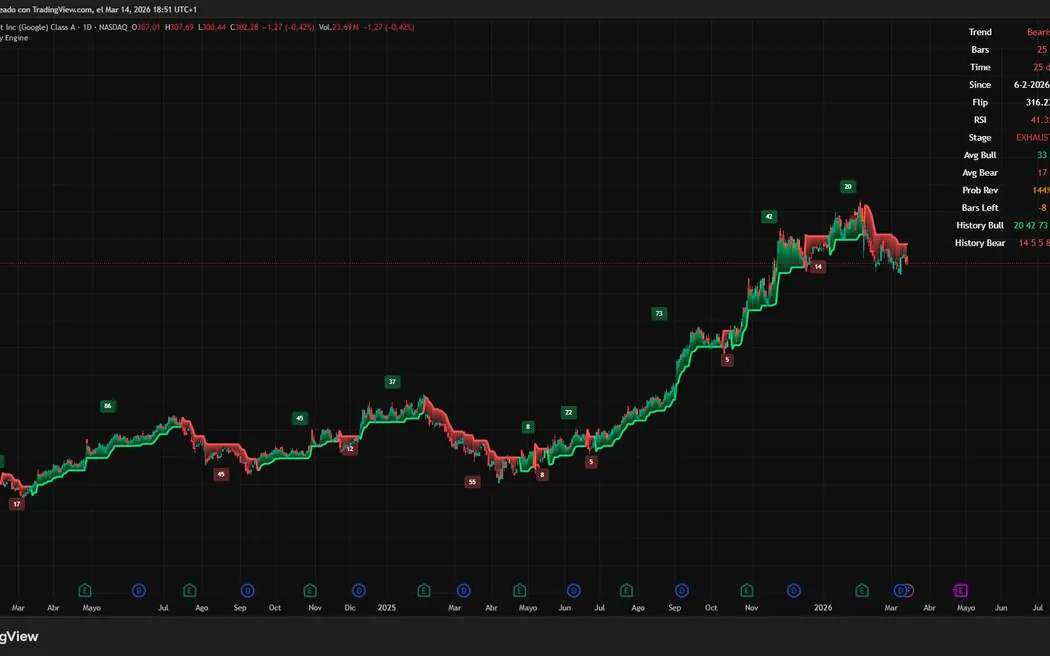Click the 2026 label on the time axis

pyautogui.click(x=823, y=608)
